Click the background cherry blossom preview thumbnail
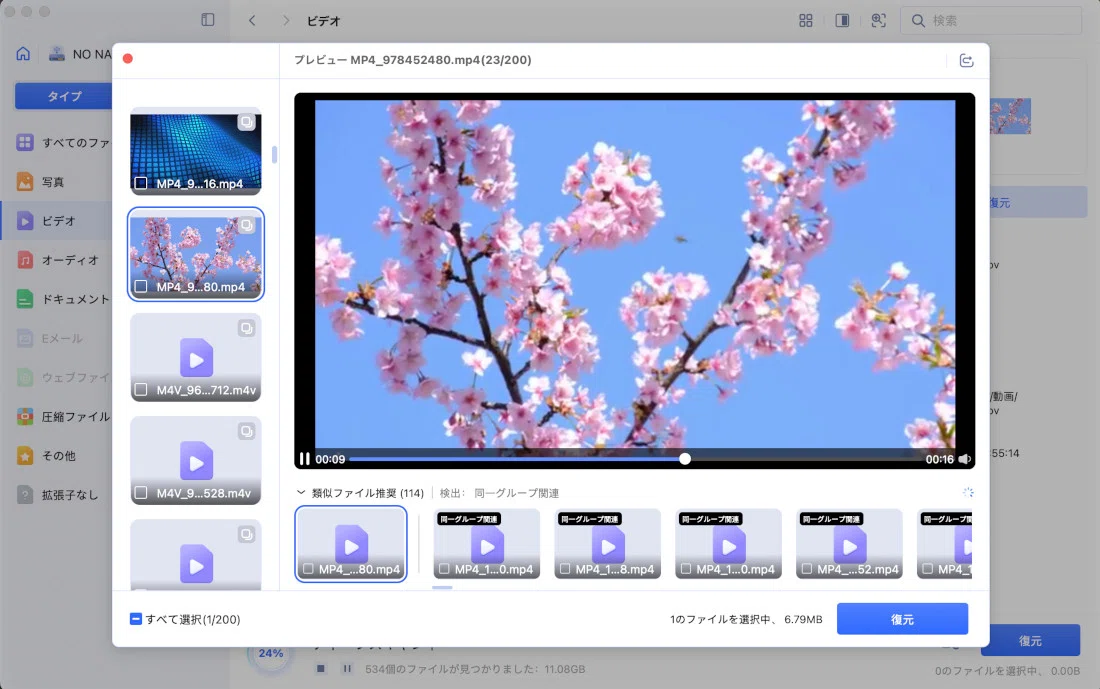The width and height of the screenshot is (1100, 689). point(1010,116)
